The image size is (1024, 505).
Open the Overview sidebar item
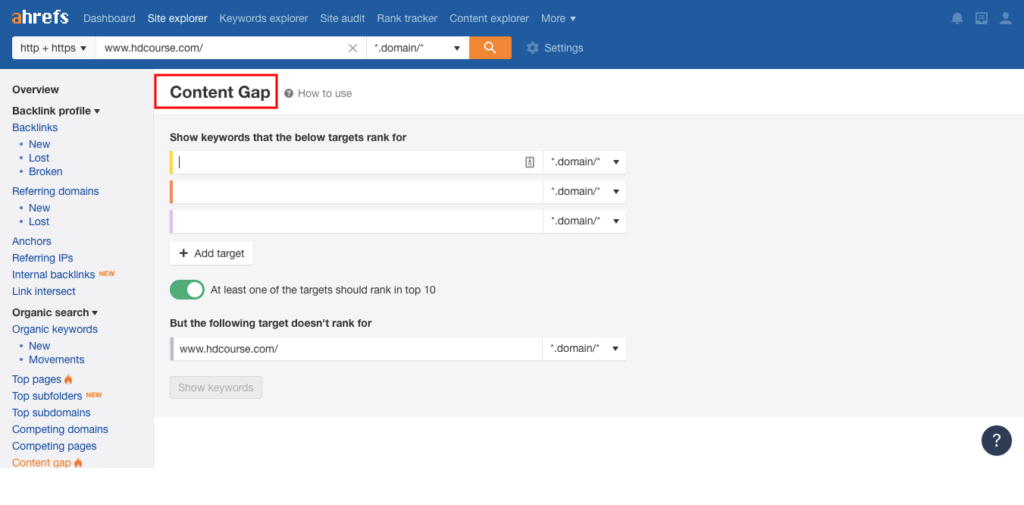[35, 90]
